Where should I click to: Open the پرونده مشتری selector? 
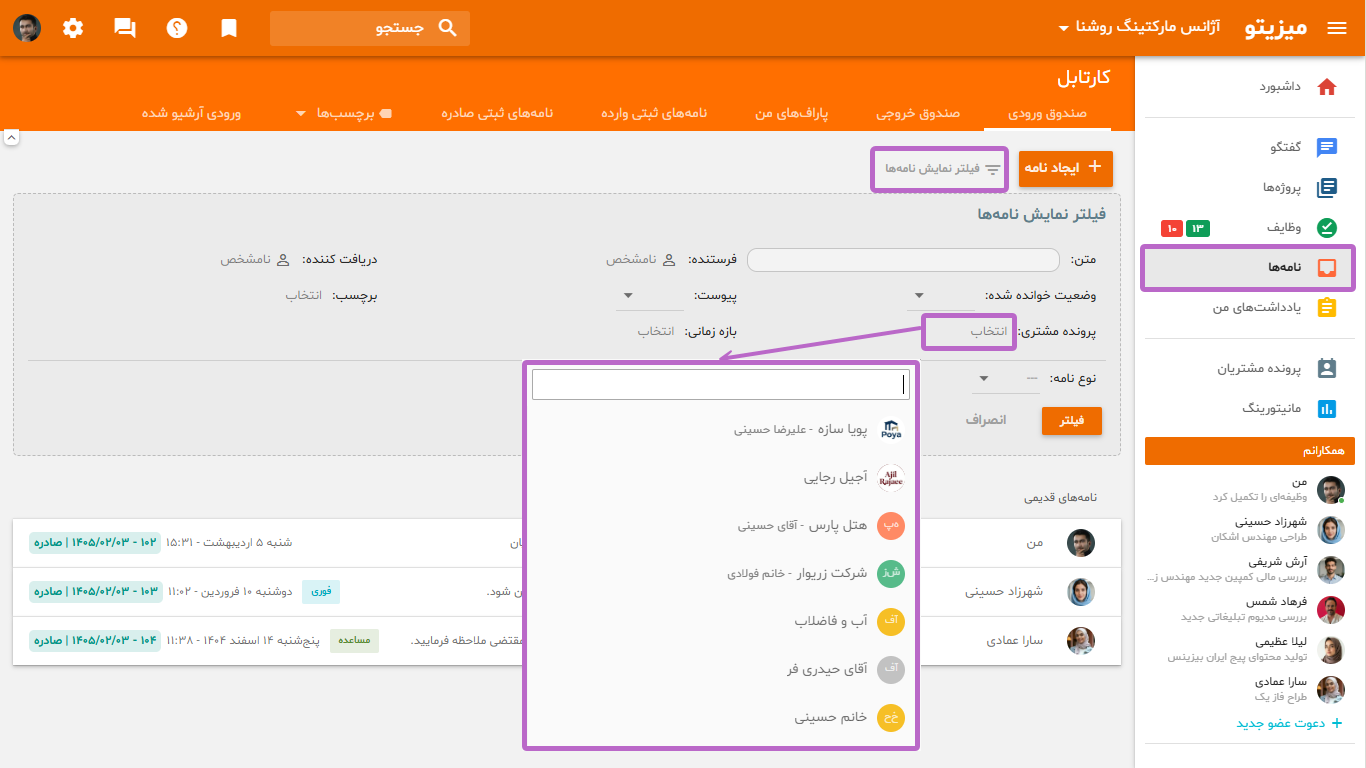coord(990,331)
